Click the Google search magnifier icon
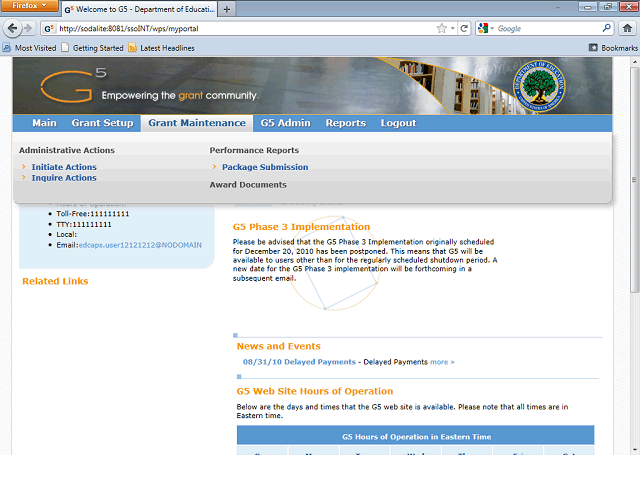 (607, 28)
